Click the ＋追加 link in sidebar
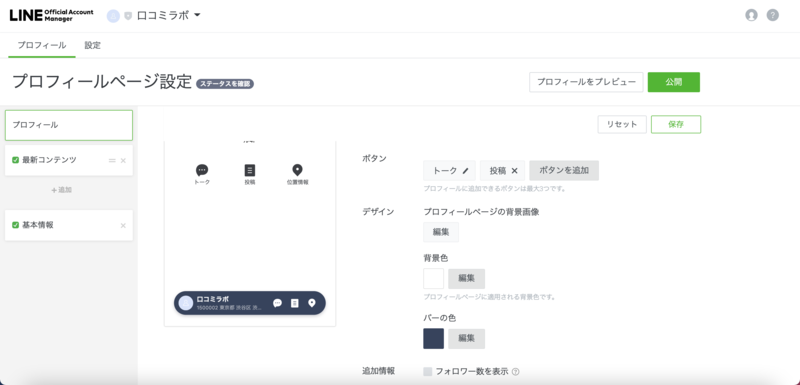Screen dimensions: 800x385 coord(61,190)
